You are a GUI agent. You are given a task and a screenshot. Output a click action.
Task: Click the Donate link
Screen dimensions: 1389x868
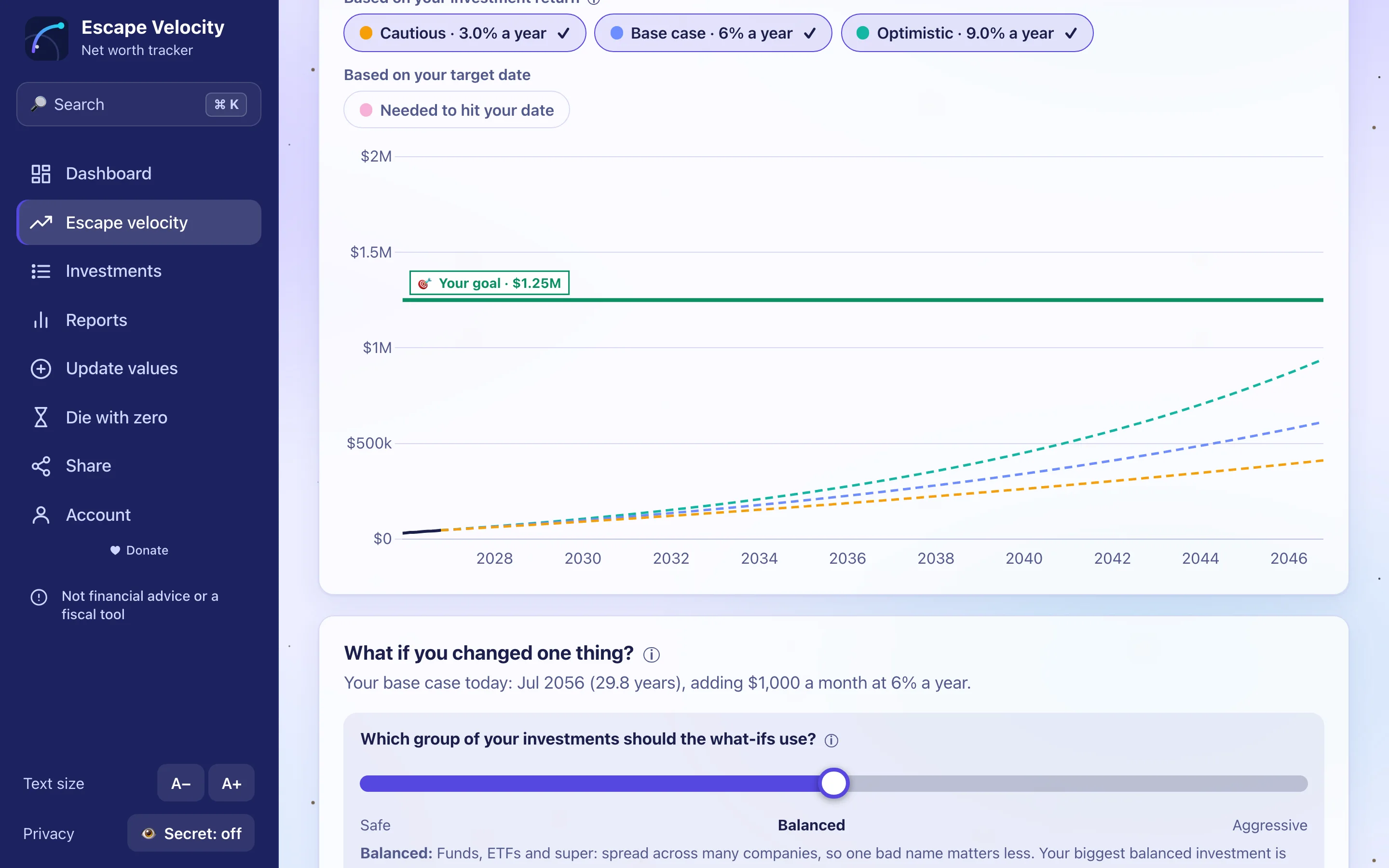139,550
